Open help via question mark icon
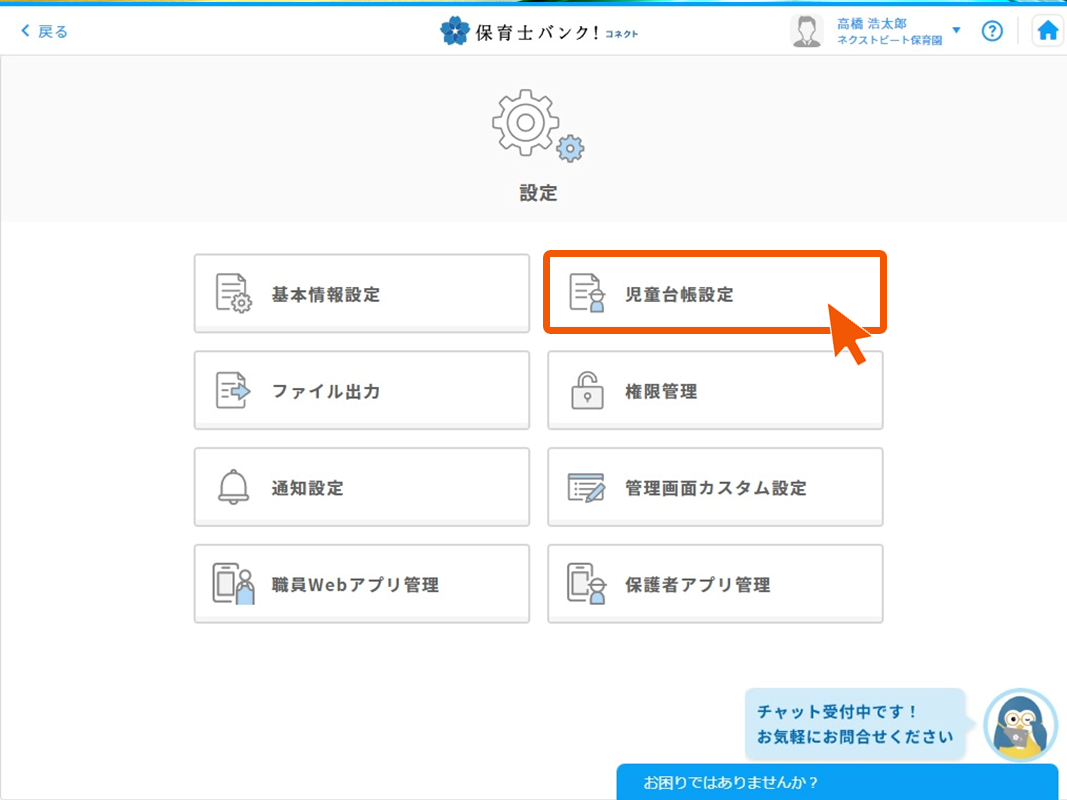 tap(991, 31)
